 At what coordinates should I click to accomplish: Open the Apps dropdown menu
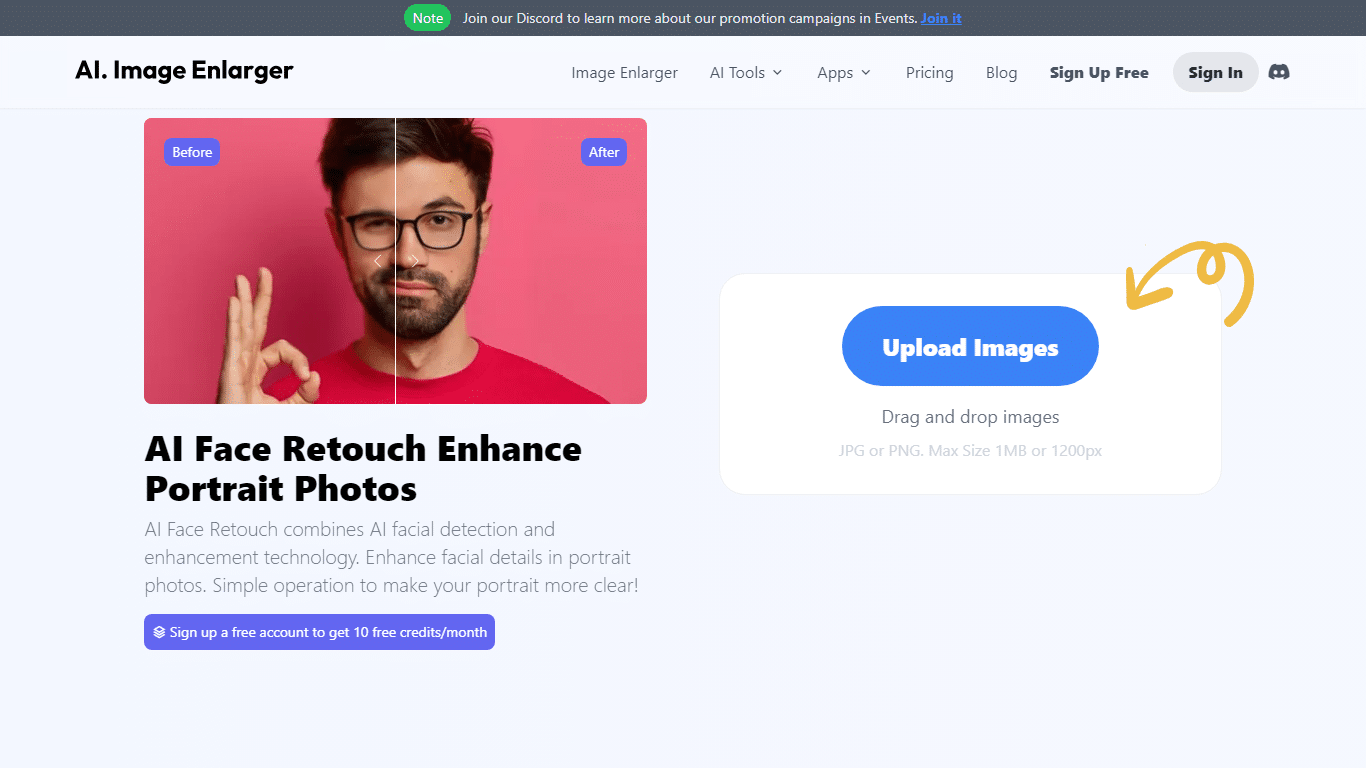click(x=844, y=73)
